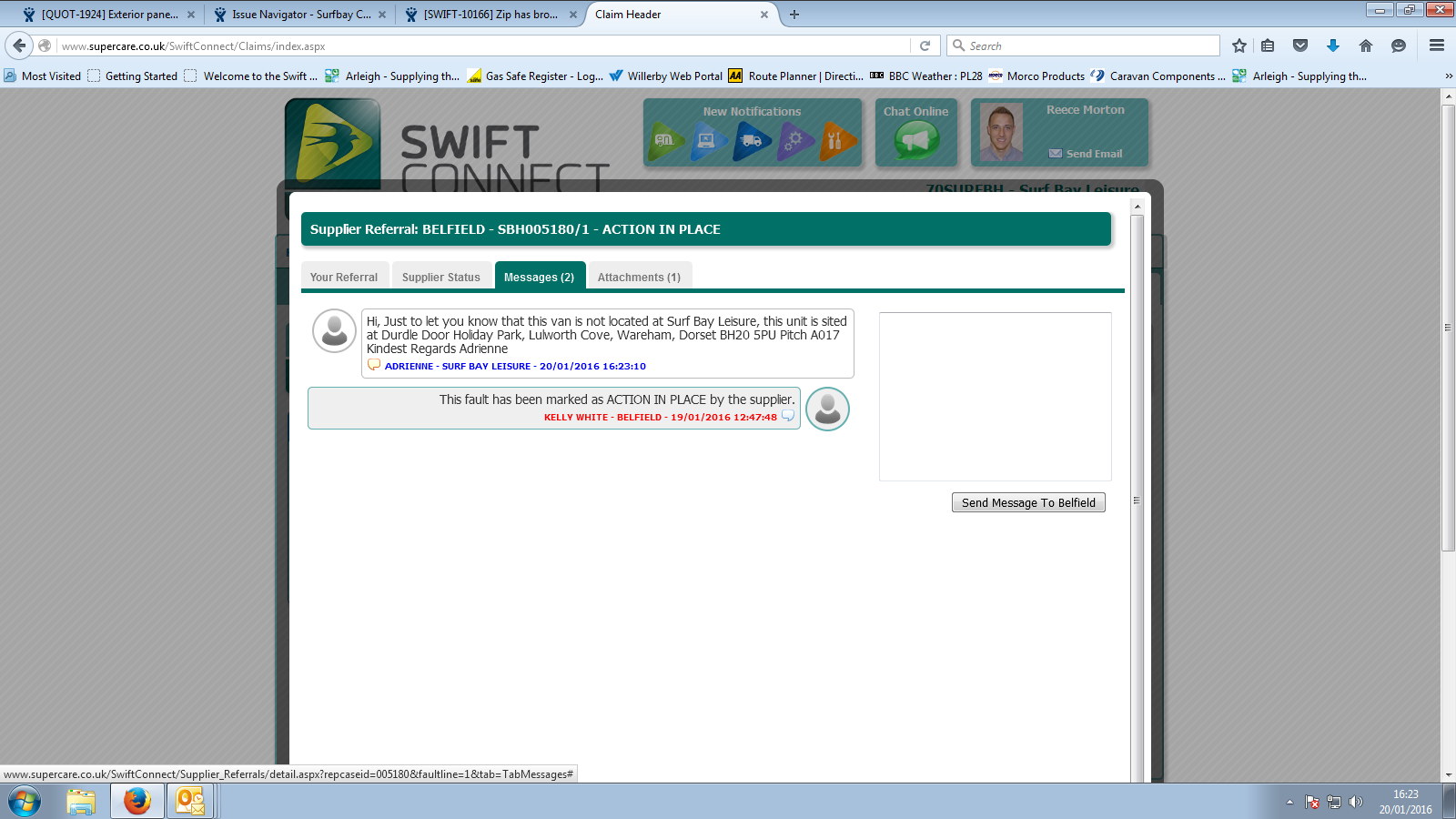
Task: Open the Most Visited bookmarks folder
Action: coord(43,76)
